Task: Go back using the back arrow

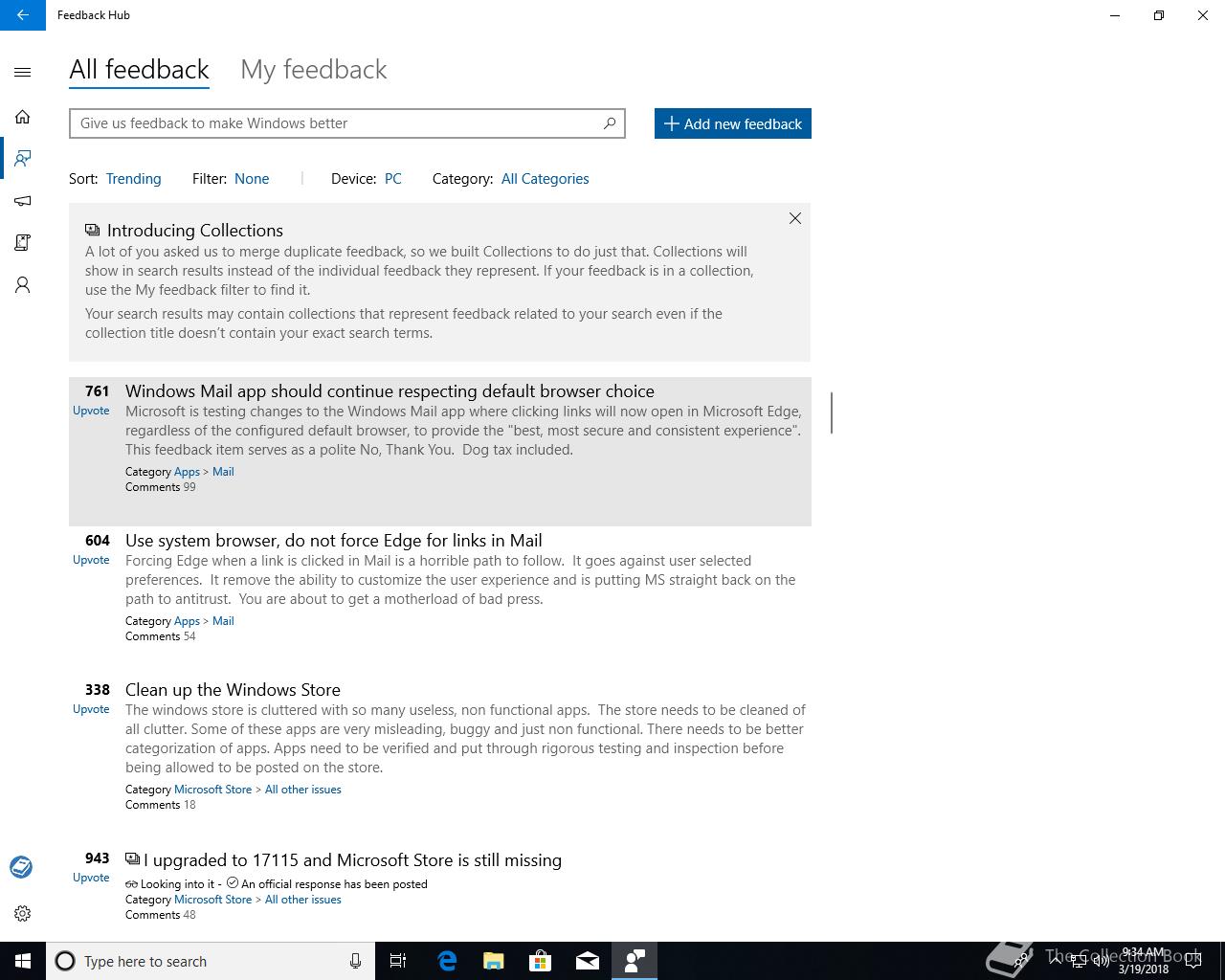Action: point(23,15)
